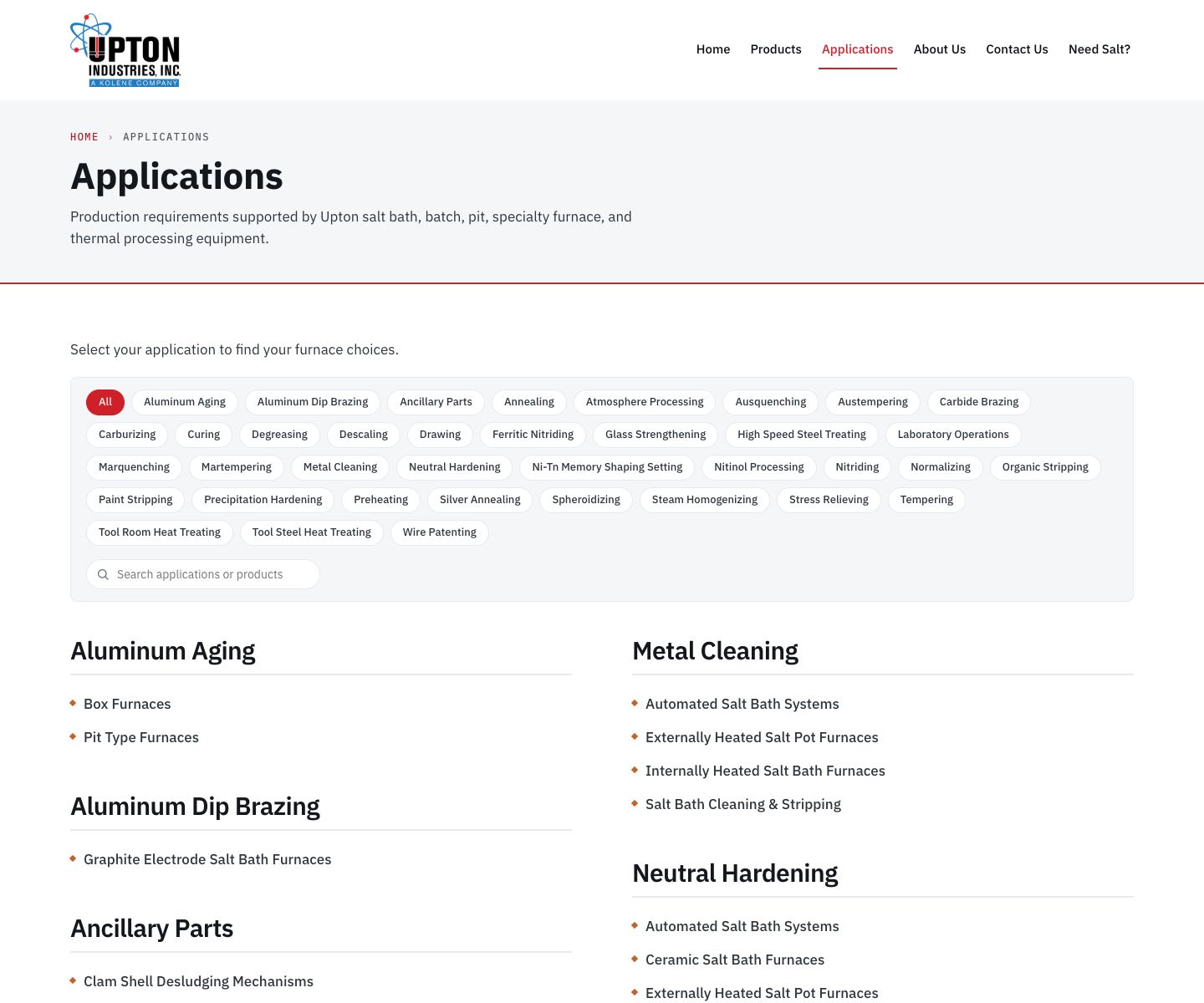This screenshot has width=1204, height=1003.
Task: Select the Nitriding filter
Action: pyautogui.click(x=857, y=467)
